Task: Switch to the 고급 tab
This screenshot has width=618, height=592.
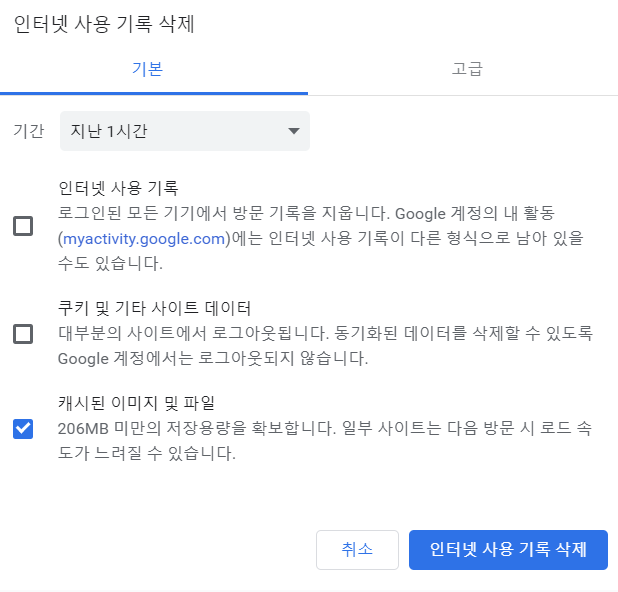Action: click(467, 69)
